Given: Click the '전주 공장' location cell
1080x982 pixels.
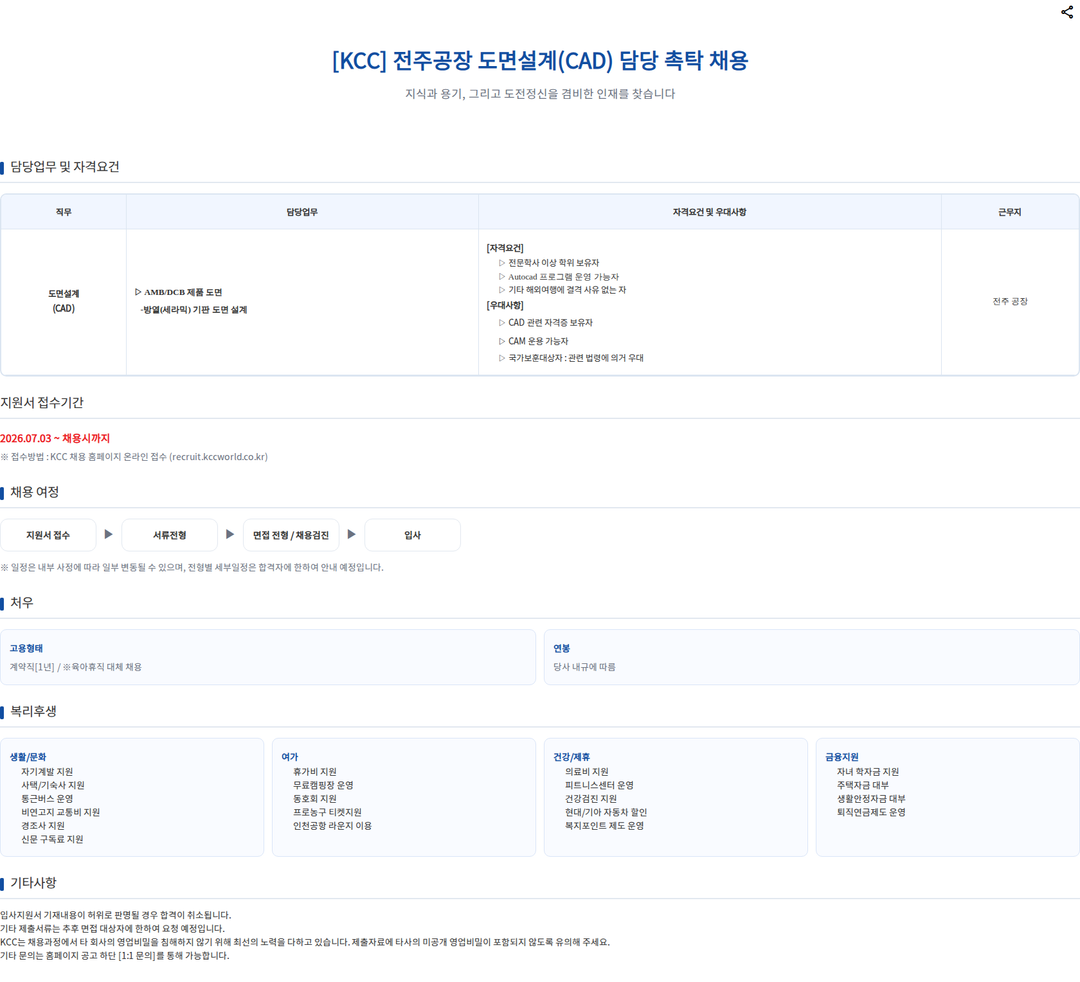Looking at the screenshot, I should [1010, 301].
